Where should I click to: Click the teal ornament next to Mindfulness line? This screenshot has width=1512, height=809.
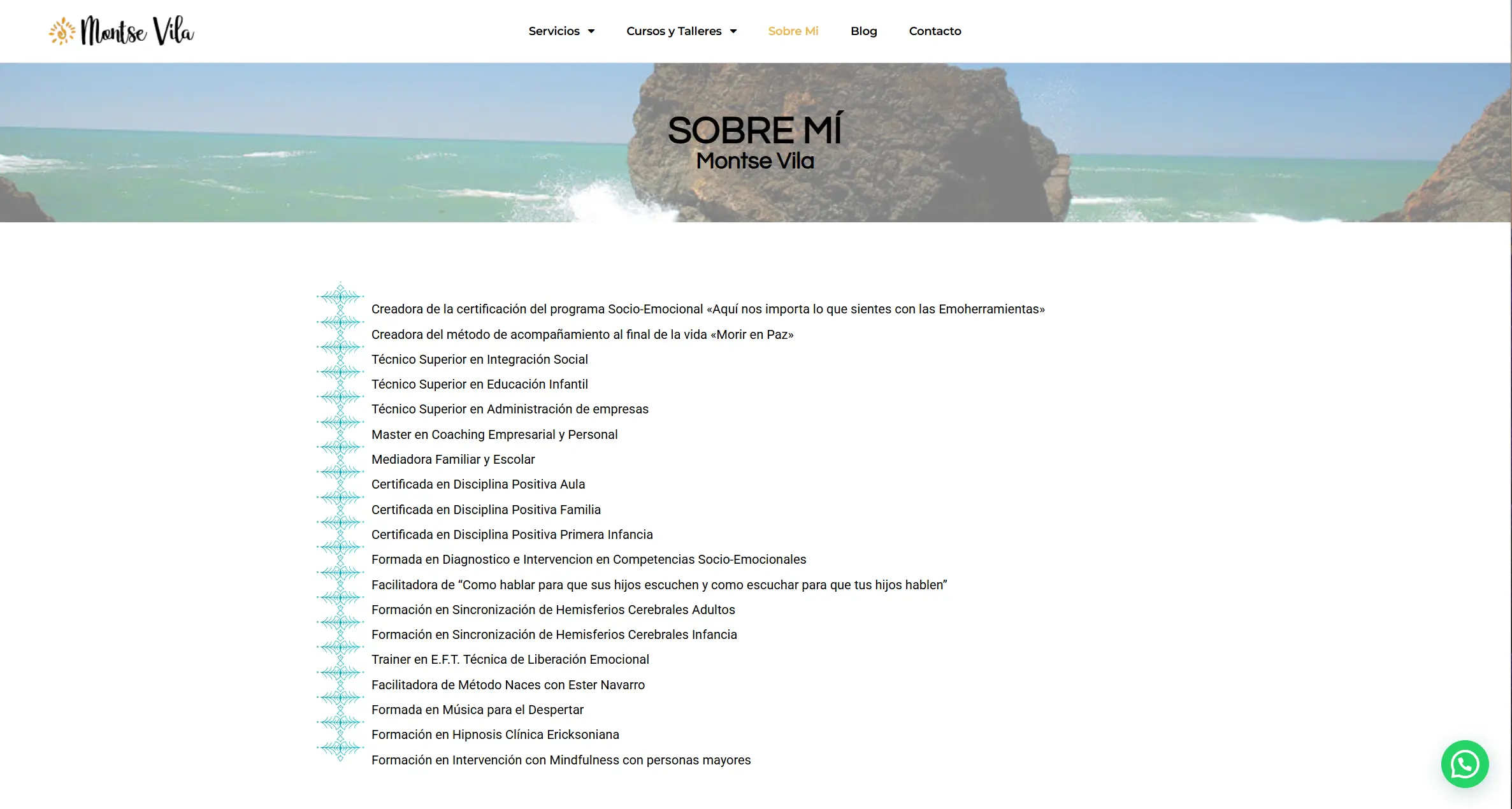340,748
